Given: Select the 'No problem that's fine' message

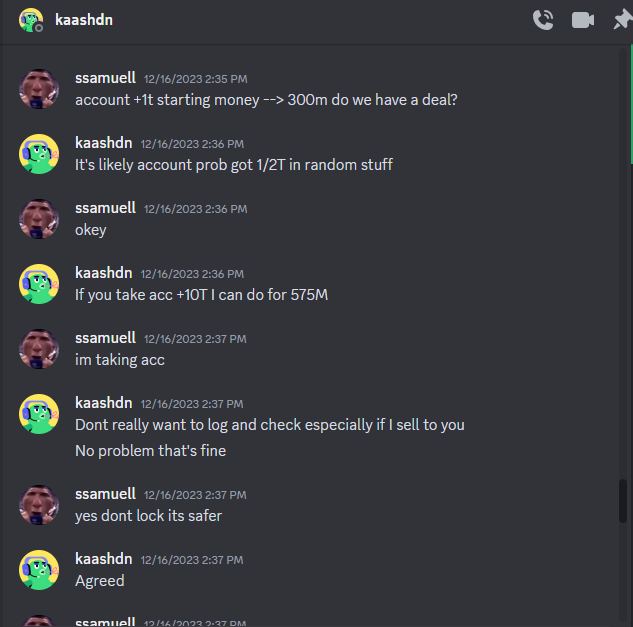Looking at the screenshot, I should click(151, 451).
